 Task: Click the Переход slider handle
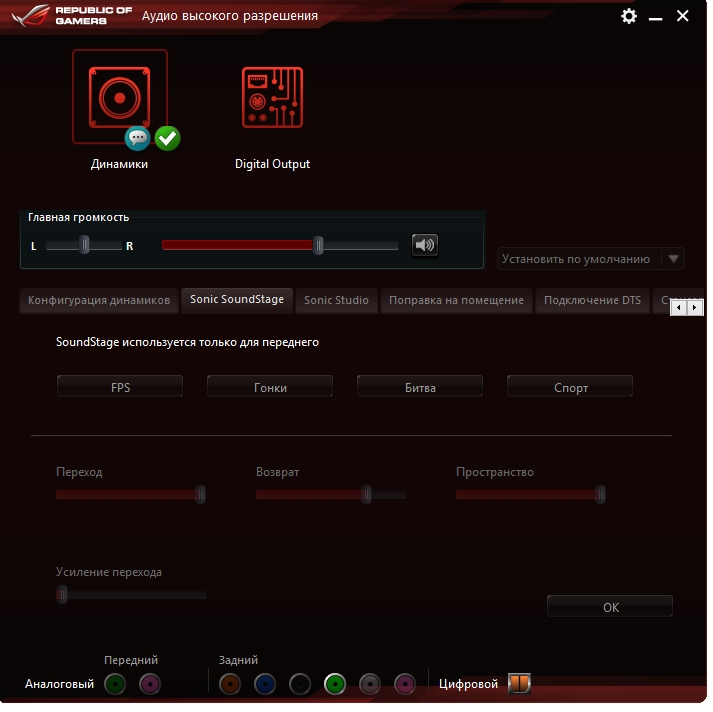click(x=200, y=495)
